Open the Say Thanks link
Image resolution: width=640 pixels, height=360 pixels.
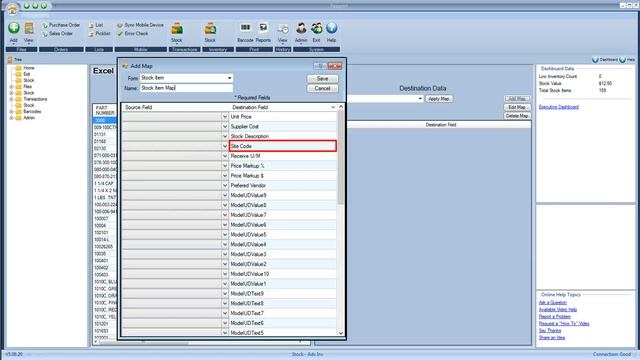[x=550, y=331]
